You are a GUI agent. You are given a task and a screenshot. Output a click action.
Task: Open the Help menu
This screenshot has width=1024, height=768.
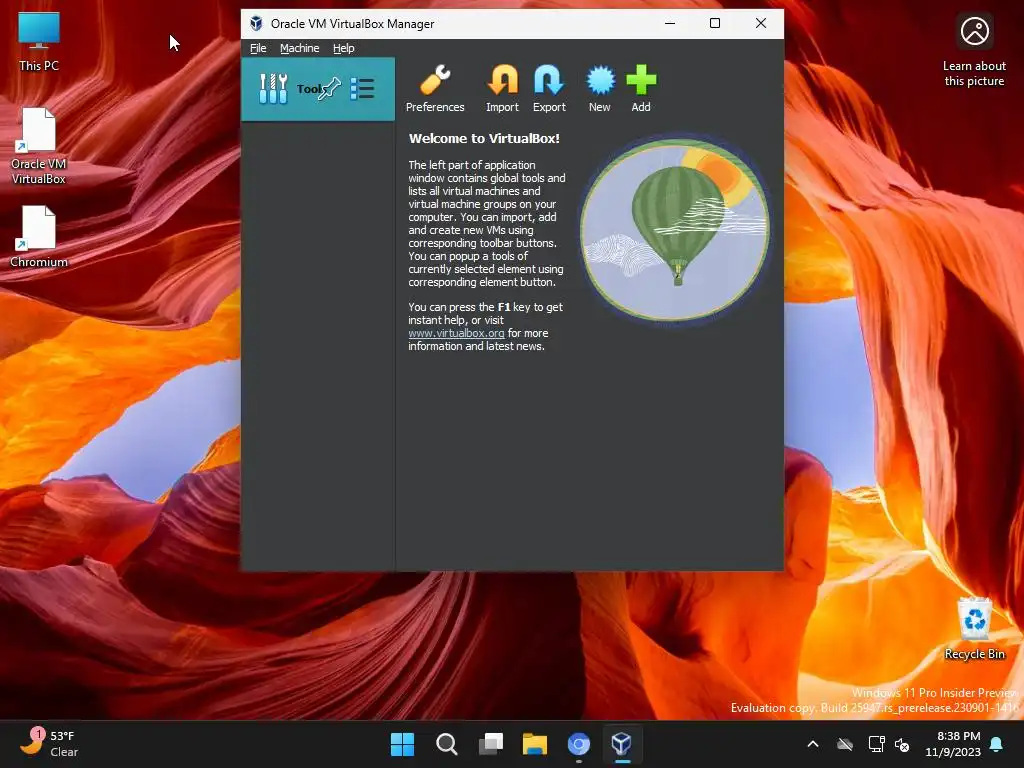[x=344, y=48]
